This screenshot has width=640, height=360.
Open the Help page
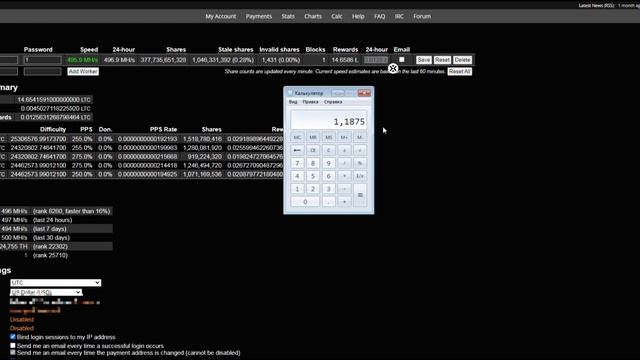point(358,16)
